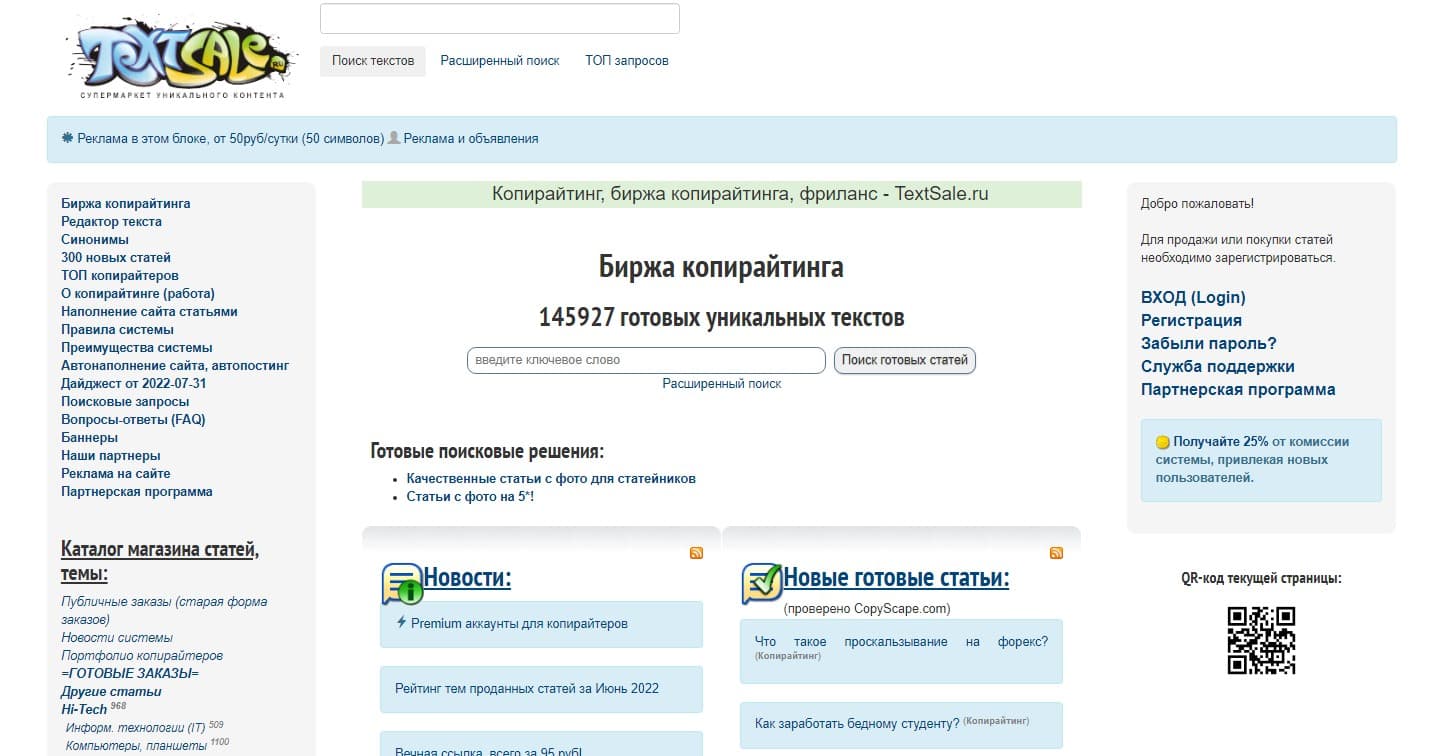This screenshot has width=1443, height=756.
Task: Open the Статьи с фото на 5*! link
Action: tap(470, 497)
